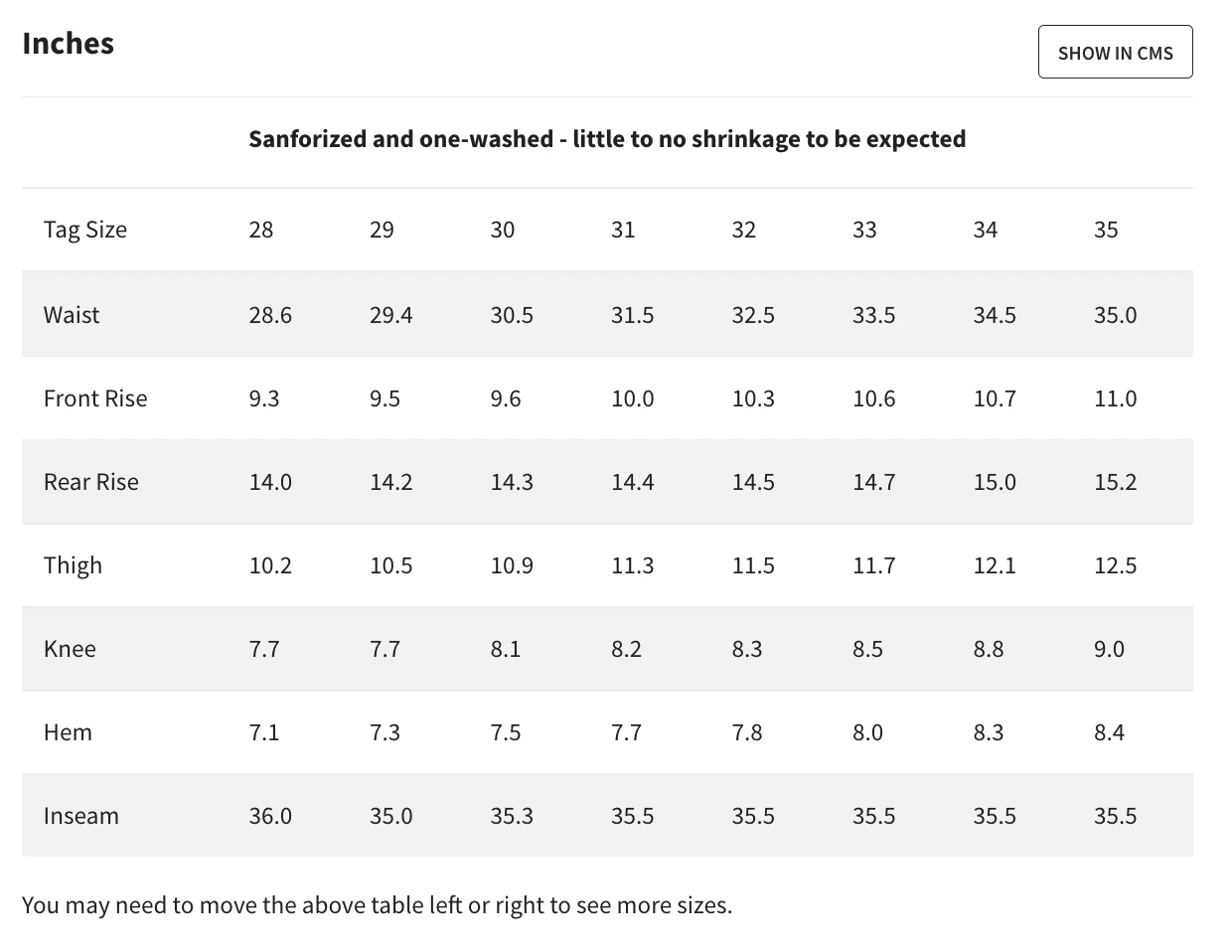
Task: Select the Knee row label
Action: click(70, 649)
